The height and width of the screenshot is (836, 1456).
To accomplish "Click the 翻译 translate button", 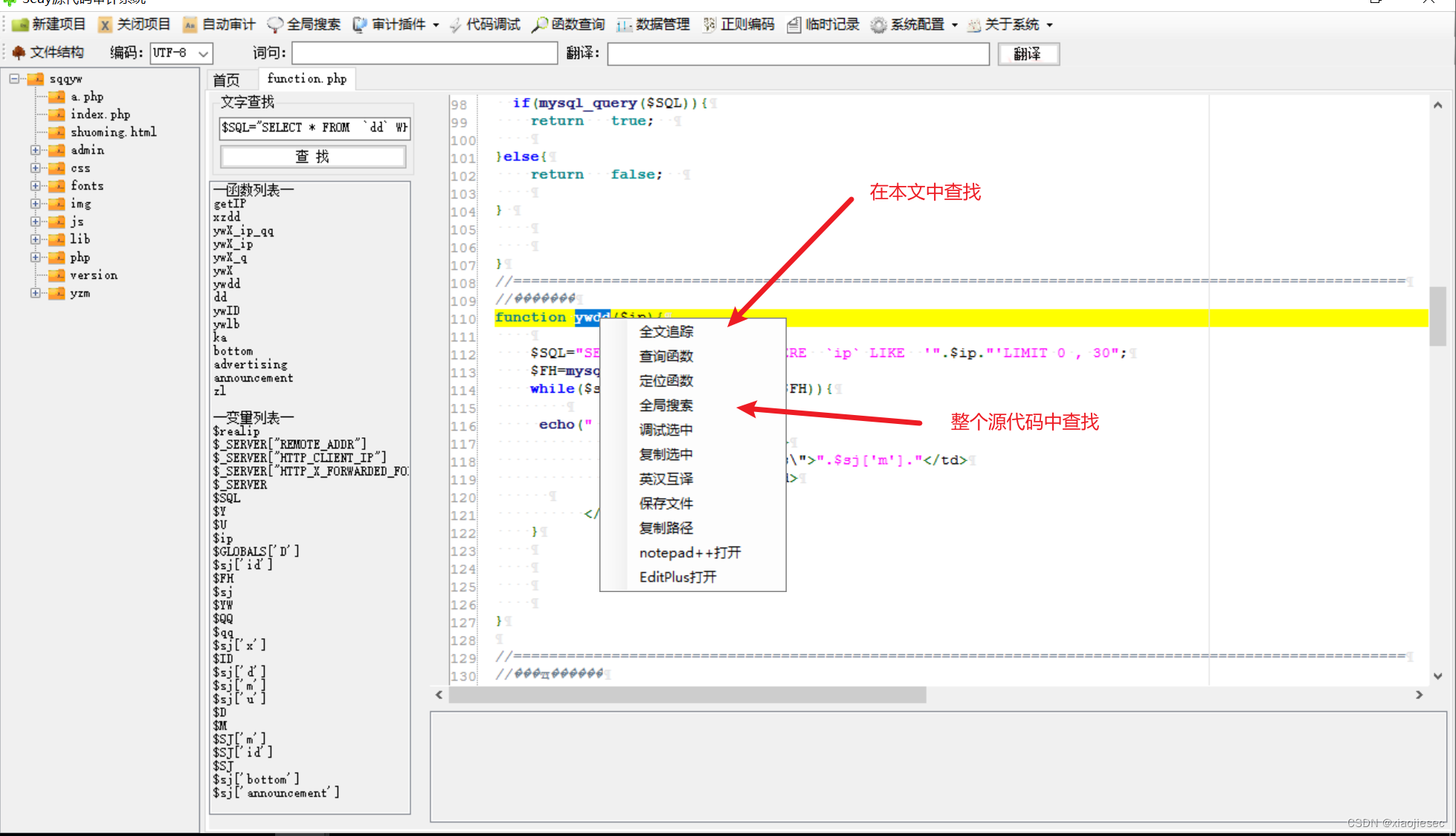I will click(x=1028, y=54).
